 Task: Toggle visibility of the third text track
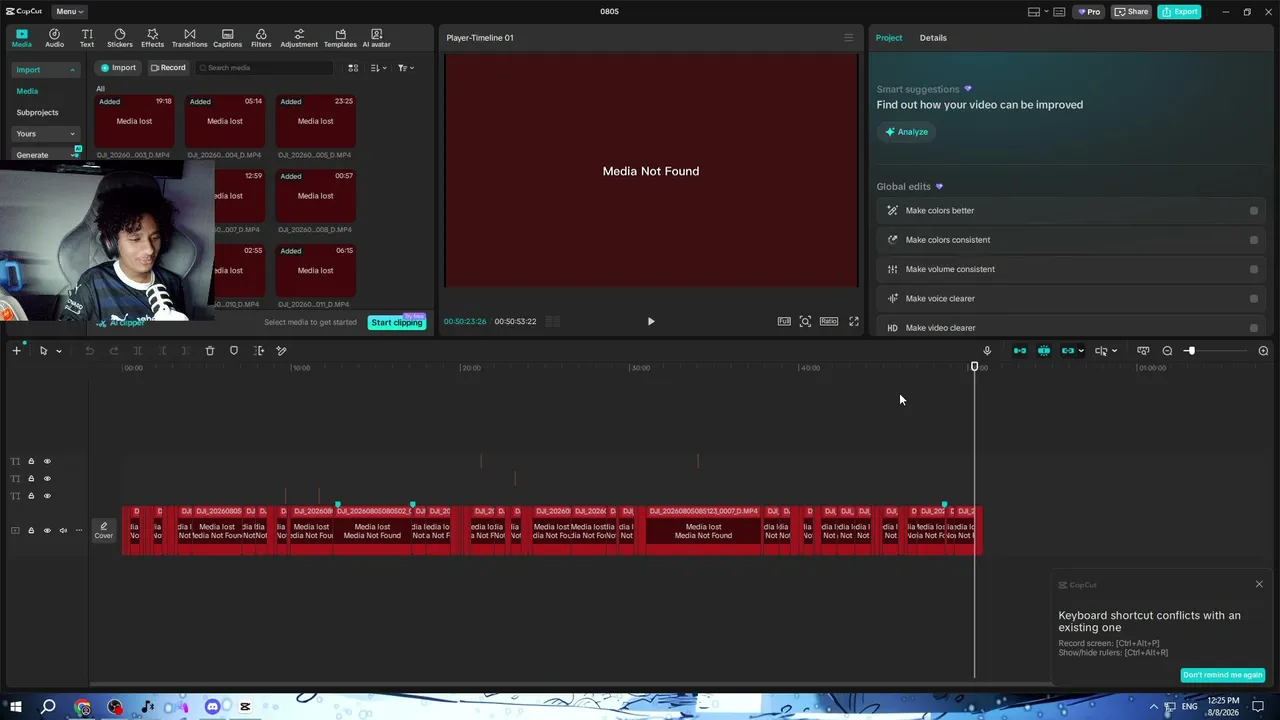tap(46, 495)
